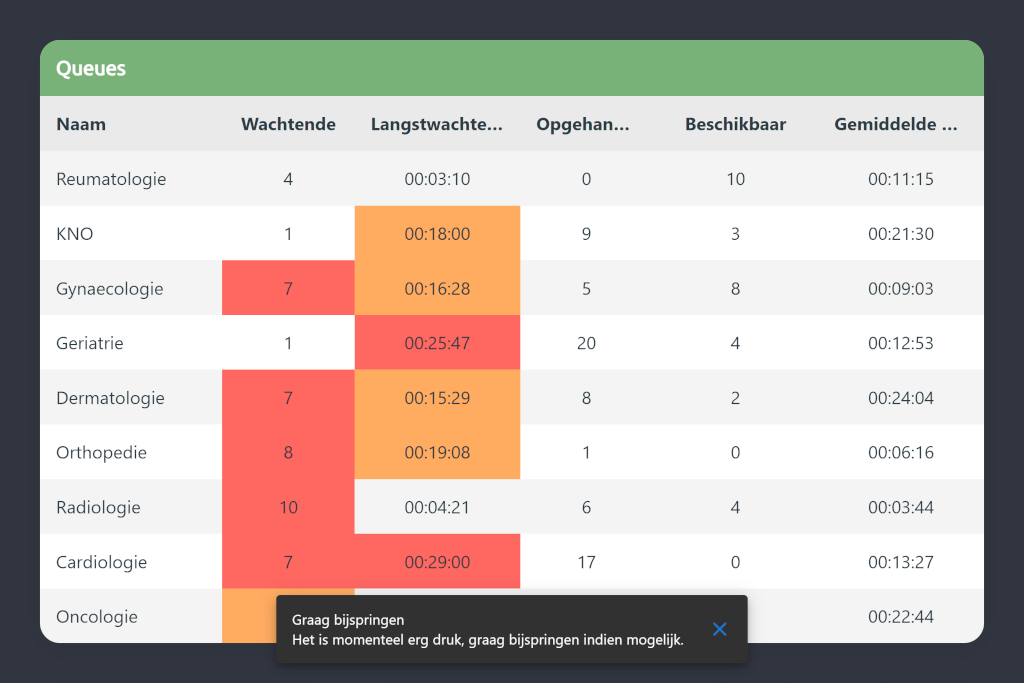Select the Oncologie queue name
The height and width of the screenshot is (683, 1024).
(x=97, y=616)
